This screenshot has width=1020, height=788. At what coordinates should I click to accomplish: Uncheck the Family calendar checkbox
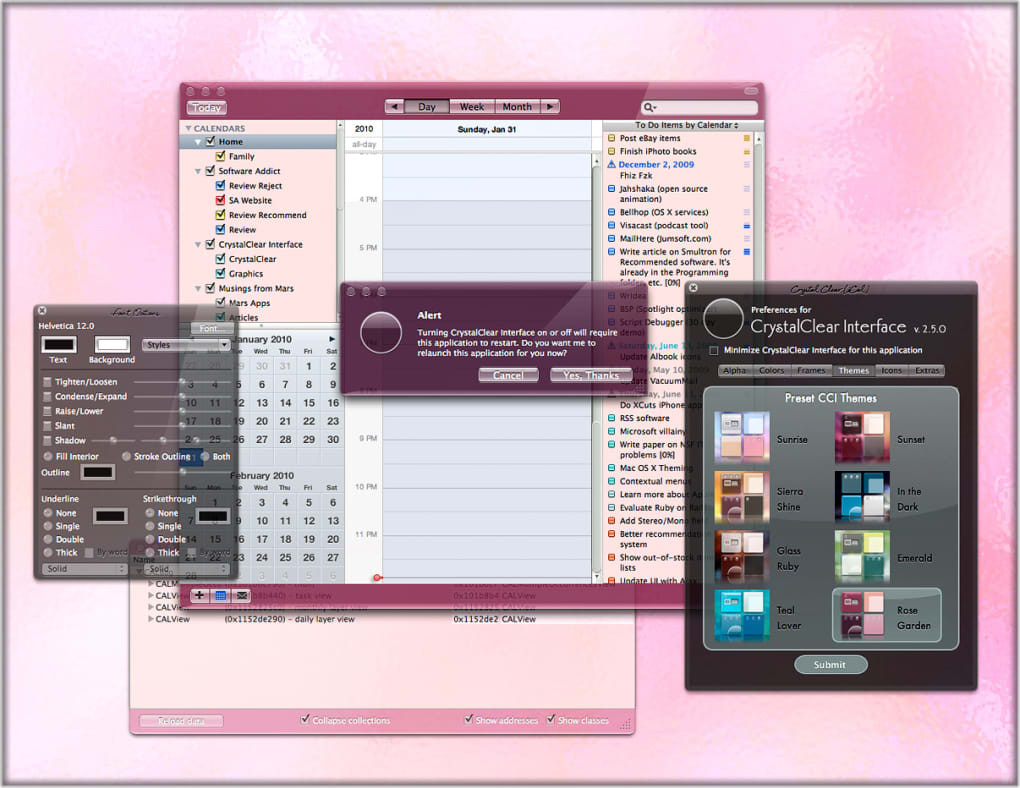pyautogui.click(x=221, y=156)
